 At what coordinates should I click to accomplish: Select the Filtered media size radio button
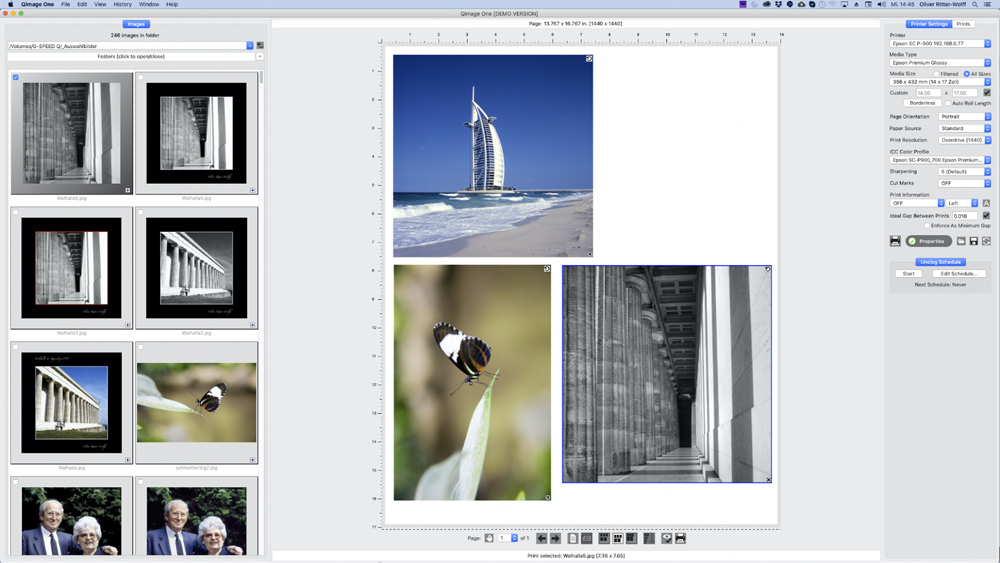click(x=937, y=74)
